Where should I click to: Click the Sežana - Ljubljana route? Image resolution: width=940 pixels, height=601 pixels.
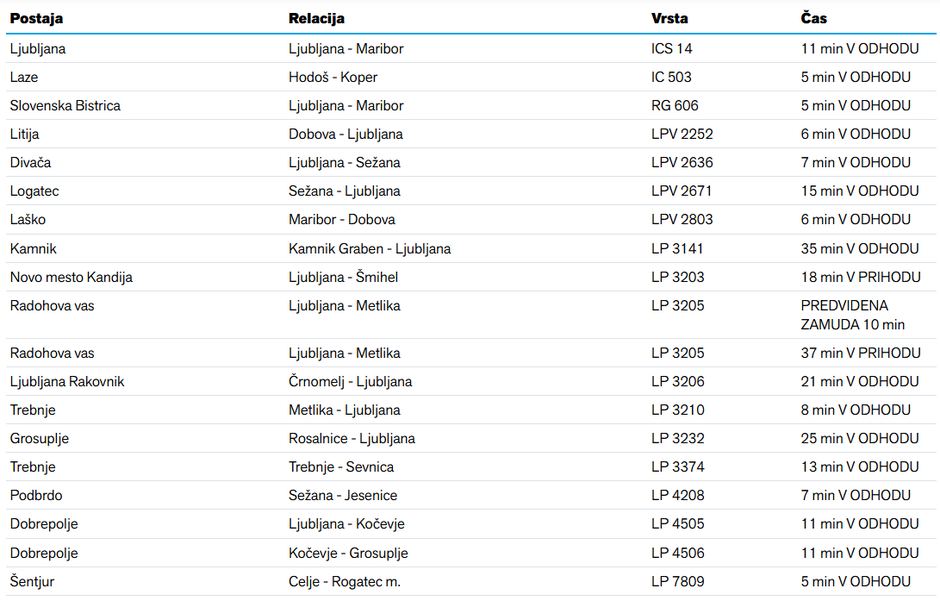pyautogui.click(x=344, y=191)
